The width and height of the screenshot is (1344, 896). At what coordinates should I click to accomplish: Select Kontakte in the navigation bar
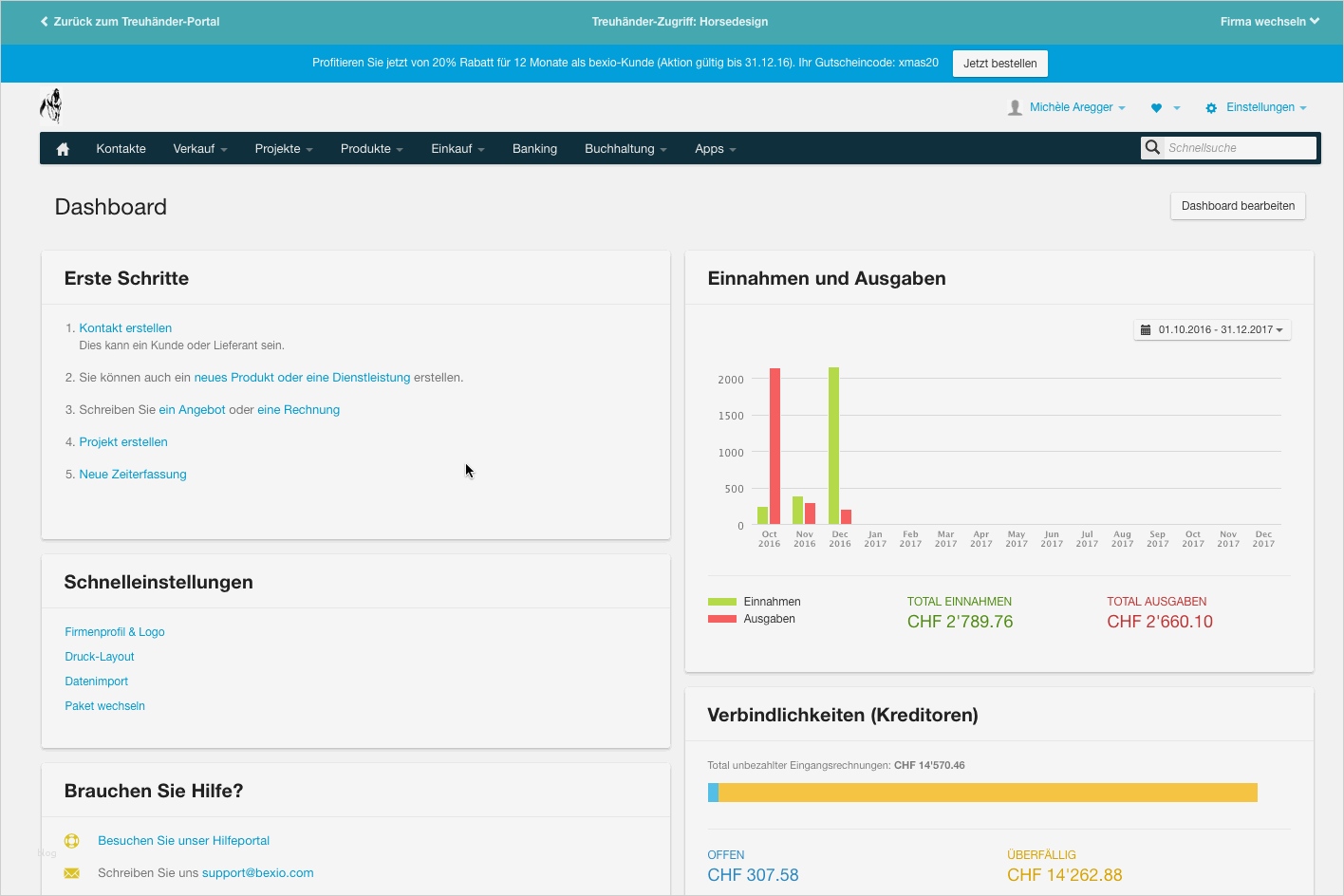pyautogui.click(x=121, y=149)
